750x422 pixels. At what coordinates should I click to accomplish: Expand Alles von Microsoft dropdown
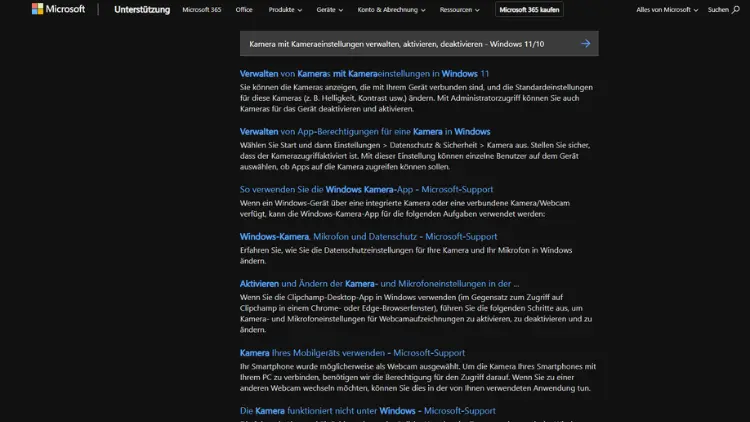click(667, 10)
